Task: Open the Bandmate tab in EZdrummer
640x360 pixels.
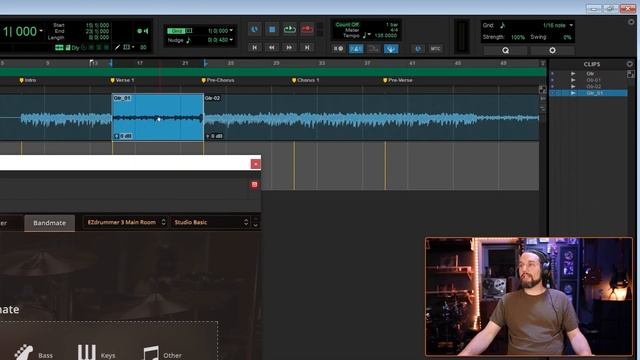Action: tap(49, 223)
